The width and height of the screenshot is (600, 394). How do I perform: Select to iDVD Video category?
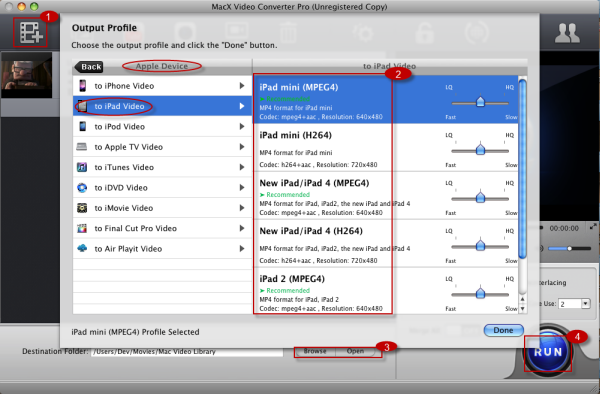[162, 187]
